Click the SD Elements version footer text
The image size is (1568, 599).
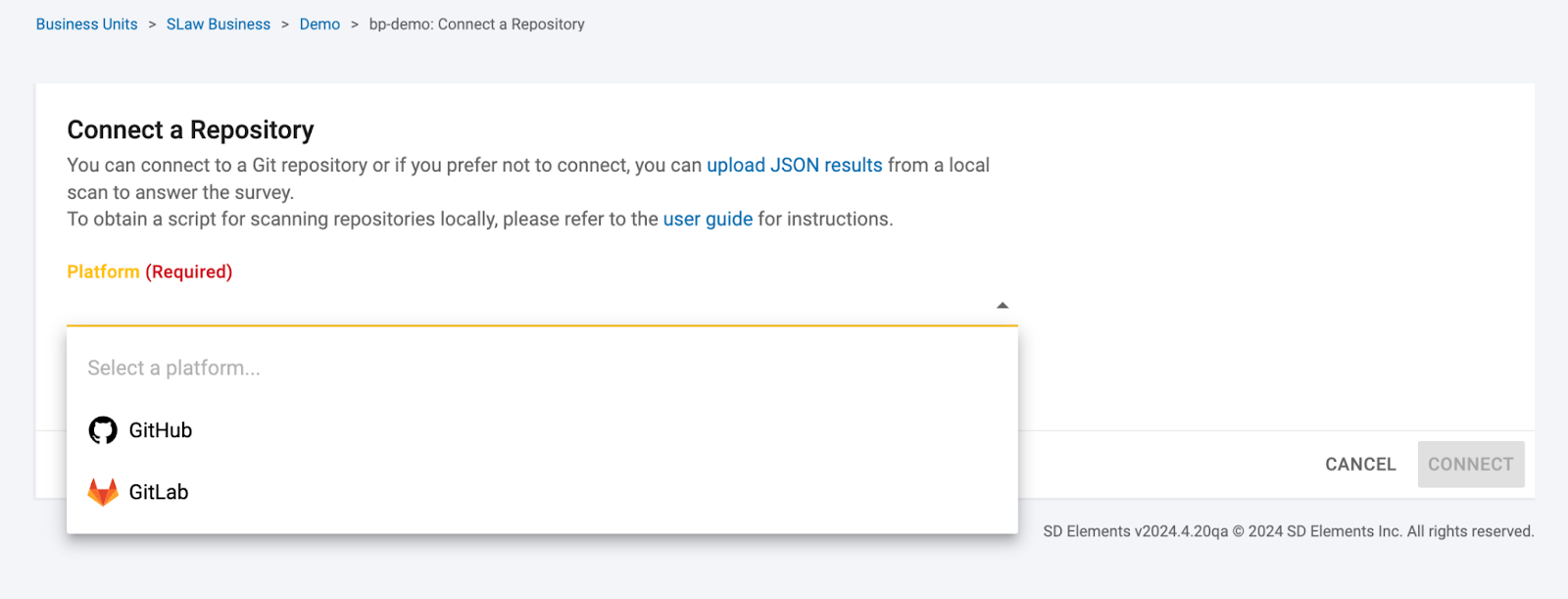click(x=1289, y=531)
